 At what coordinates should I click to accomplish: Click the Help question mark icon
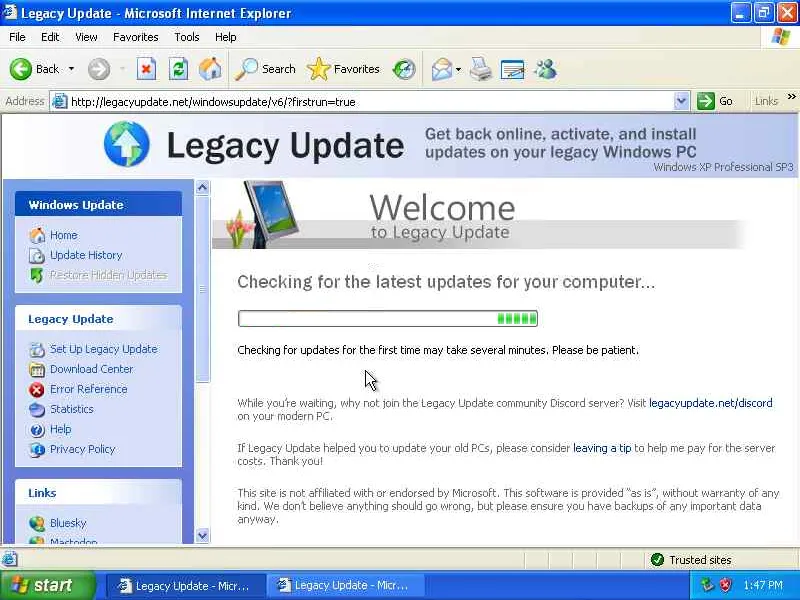(x=37, y=430)
